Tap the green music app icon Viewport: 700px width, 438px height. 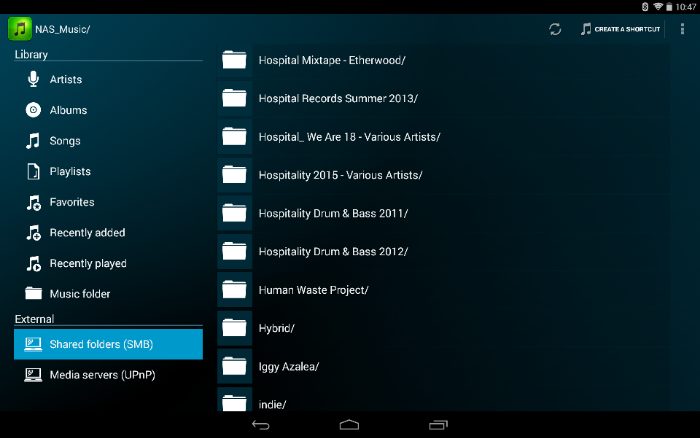coord(20,29)
